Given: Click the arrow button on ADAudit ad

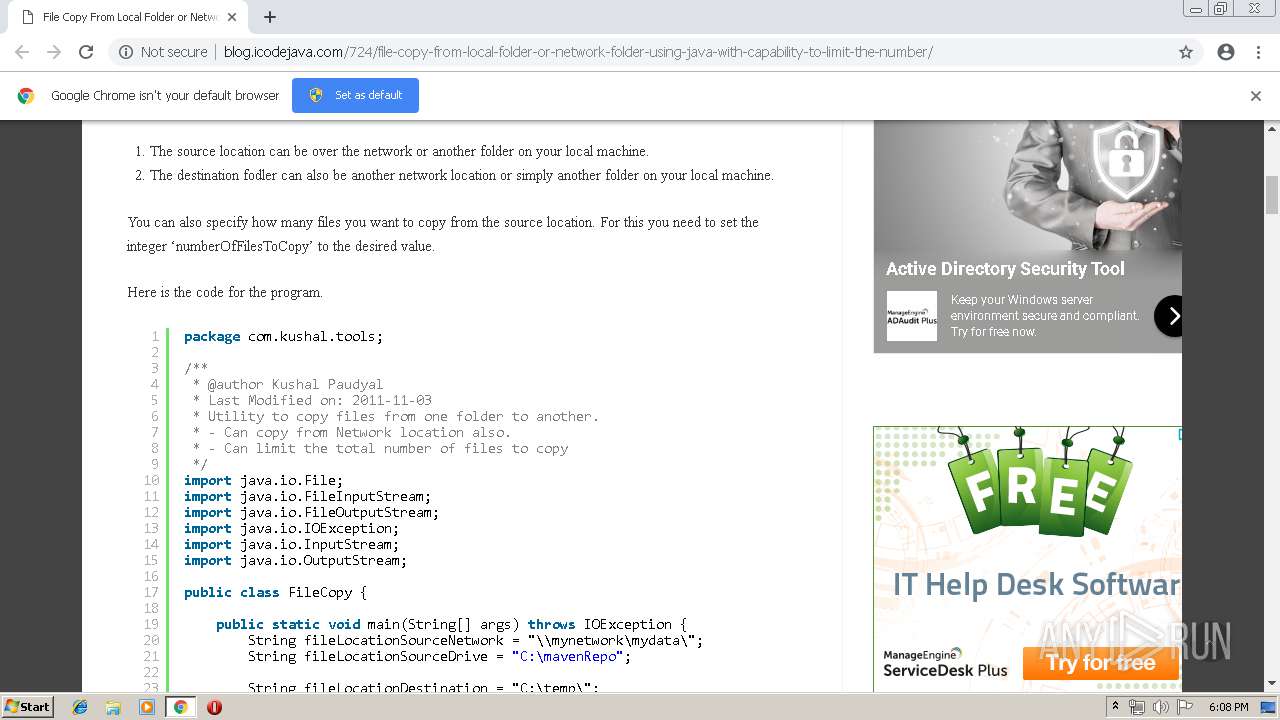Looking at the screenshot, I should [1169, 316].
